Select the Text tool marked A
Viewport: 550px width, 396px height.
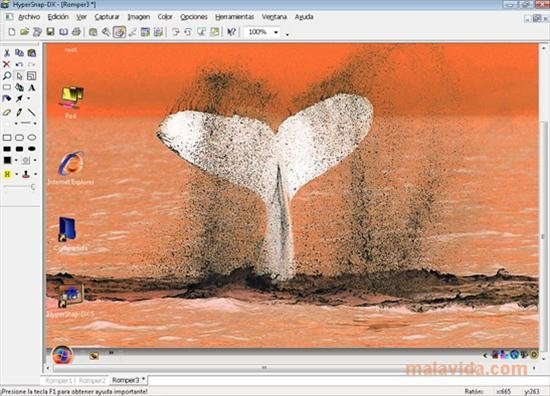32,87
